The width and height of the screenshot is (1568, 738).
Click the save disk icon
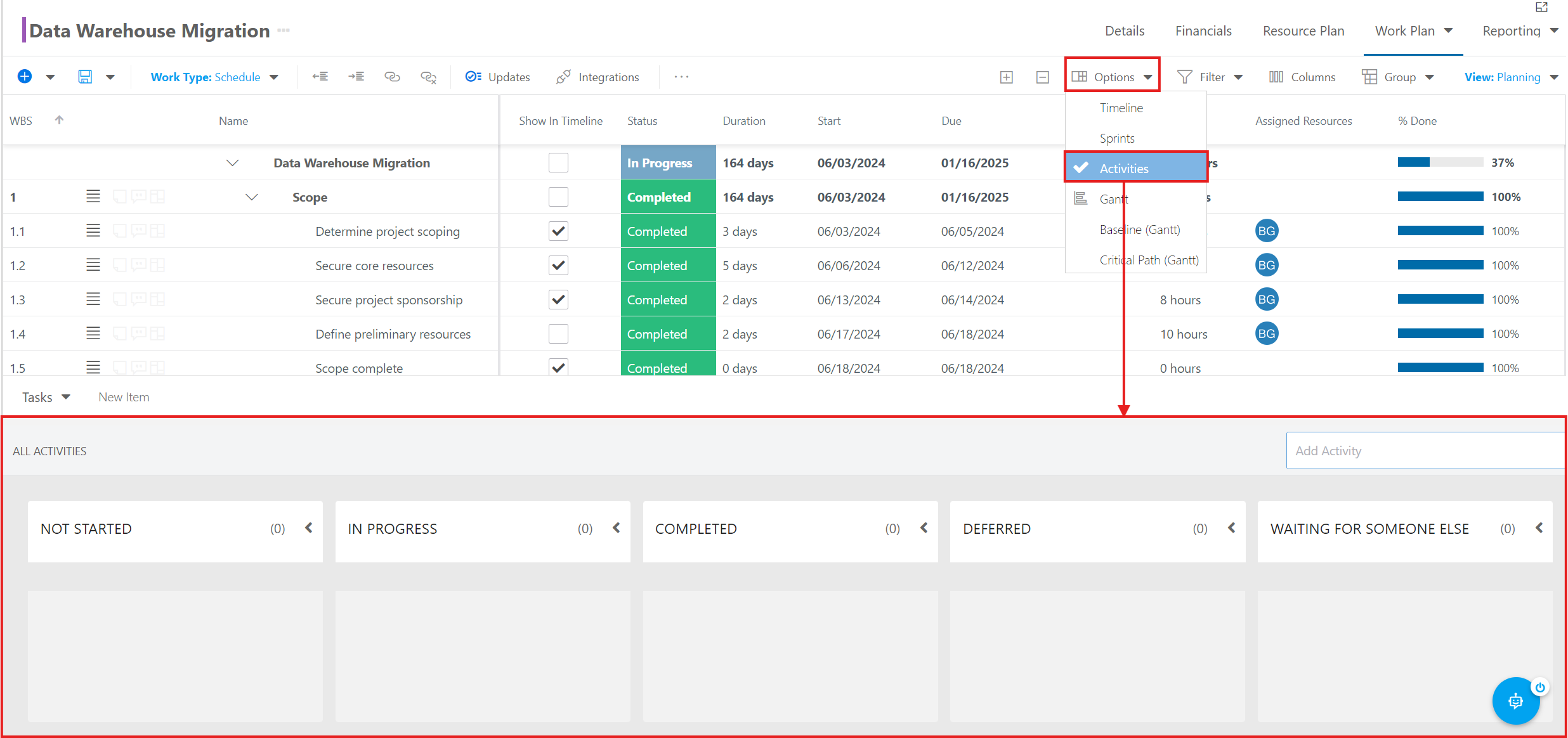[85, 77]
